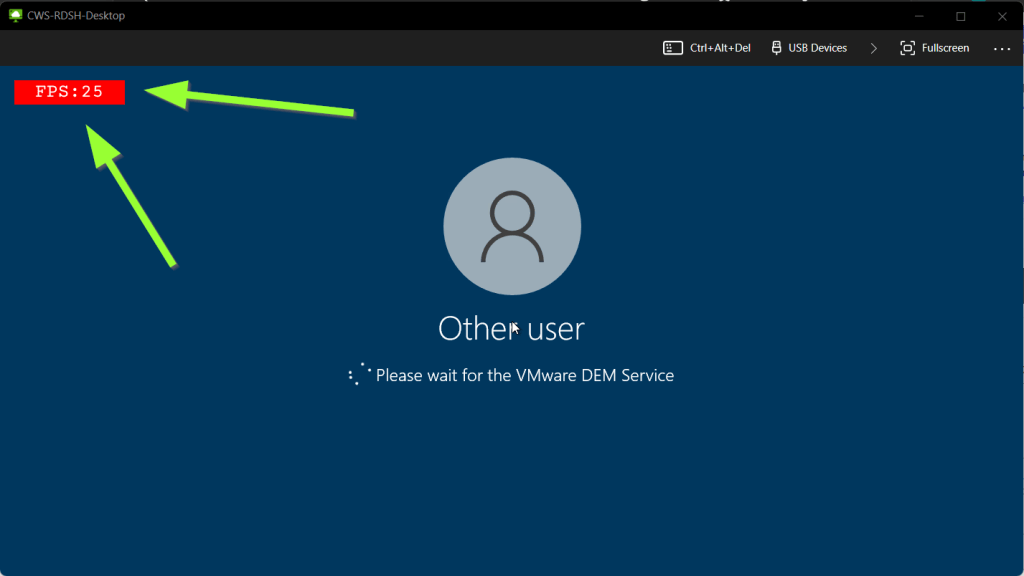Click the ellipsis More options icon
Viewport: 1024px width, 576px height.
pyautogui.click(x=1001, y=48)
